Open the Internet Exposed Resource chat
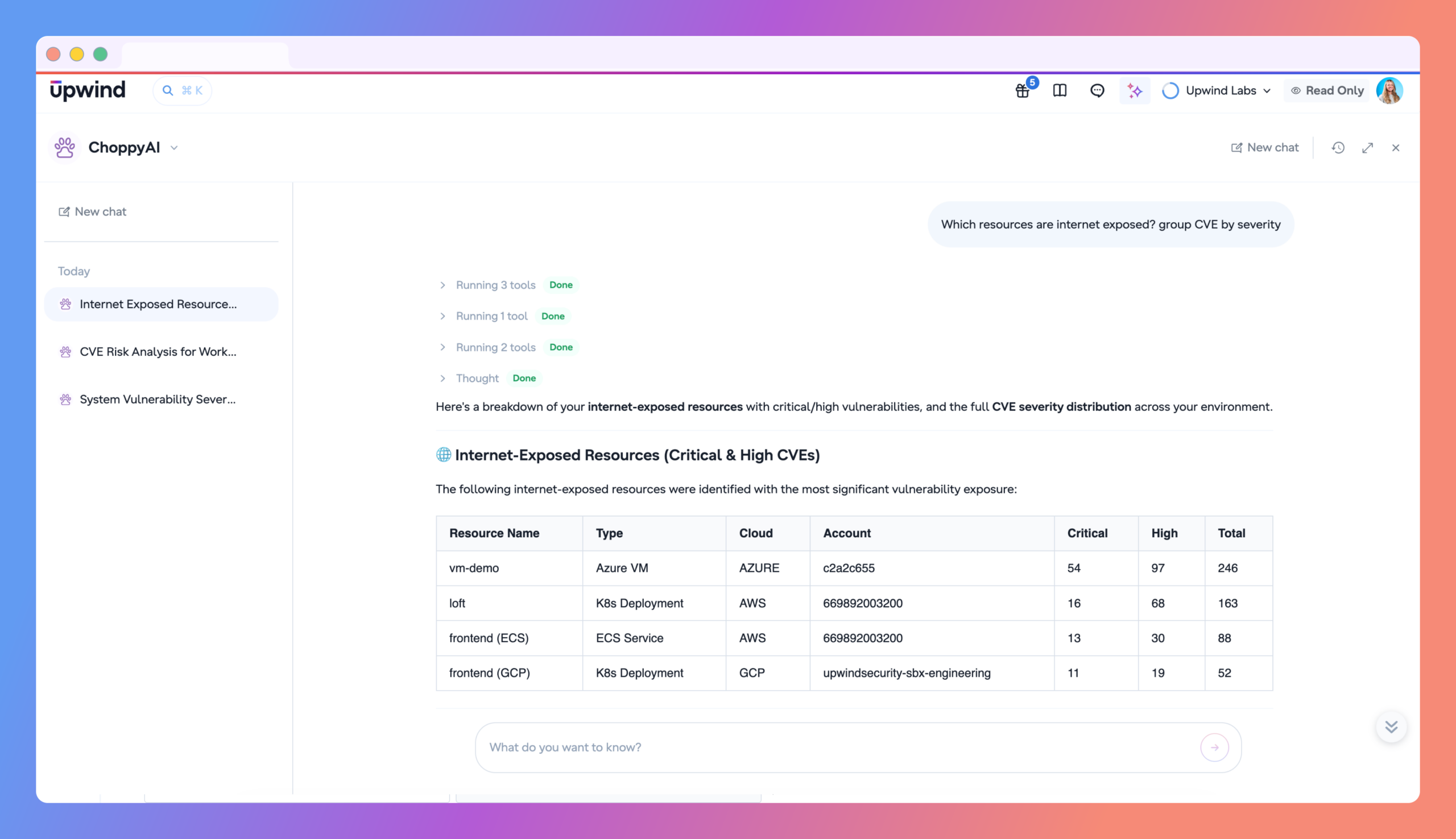The height and width of the screenshot is (839, 1456). click(x=161, y=304)
